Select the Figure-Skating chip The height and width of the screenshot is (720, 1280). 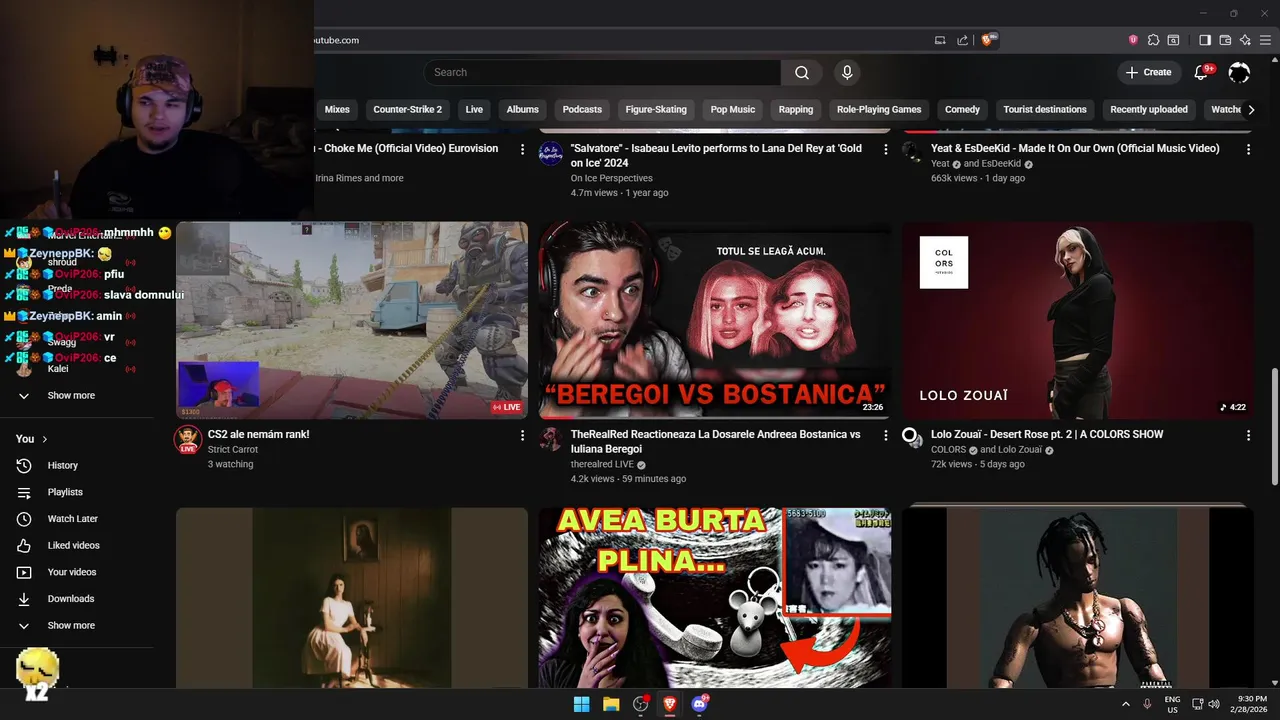tap(656, 109)
